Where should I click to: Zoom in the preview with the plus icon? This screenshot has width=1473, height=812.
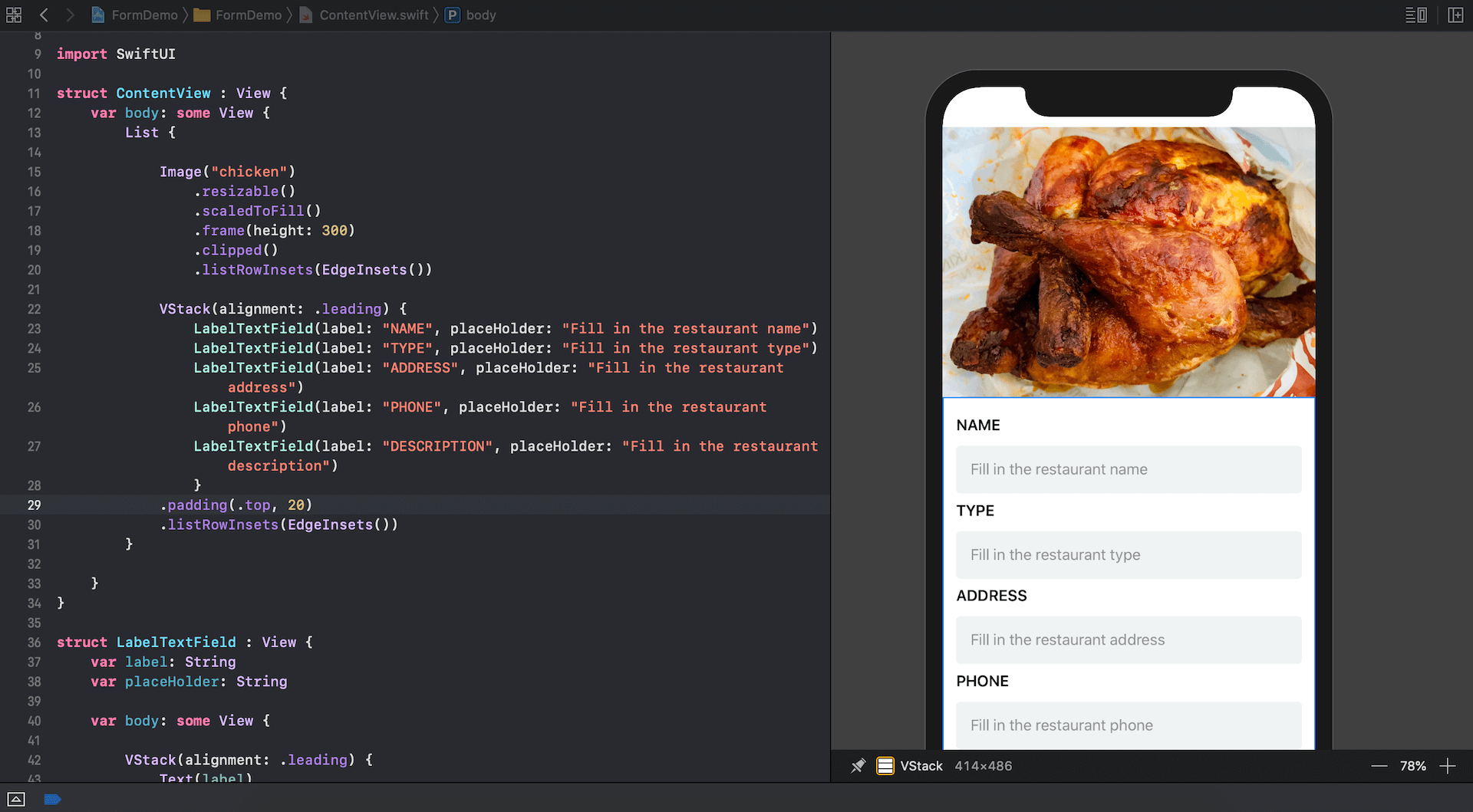(x=1450, y=765)
